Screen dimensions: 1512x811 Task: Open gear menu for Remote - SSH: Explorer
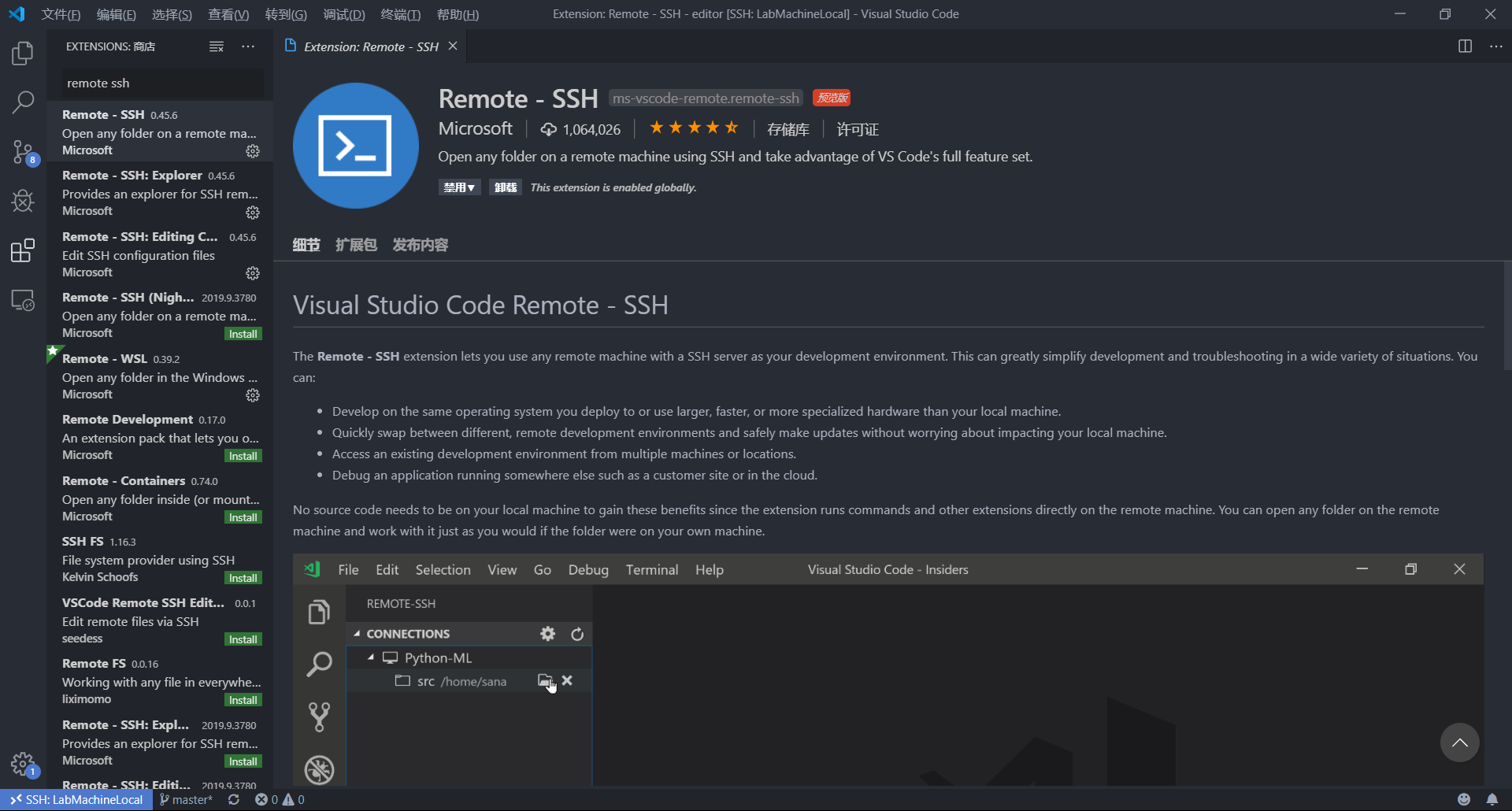click(x=253, y=212)
